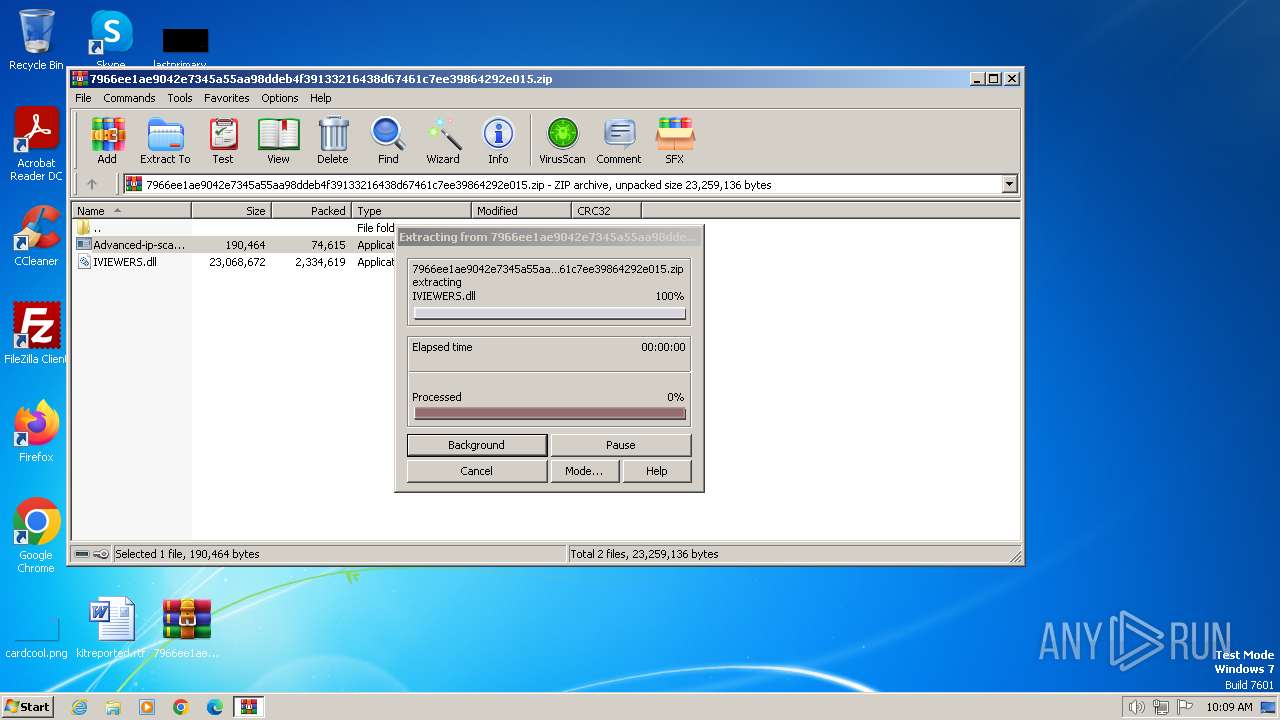Launch Firefox from desktop
The height and width of the screenshot is (720, 1280).
coord(36,432)
